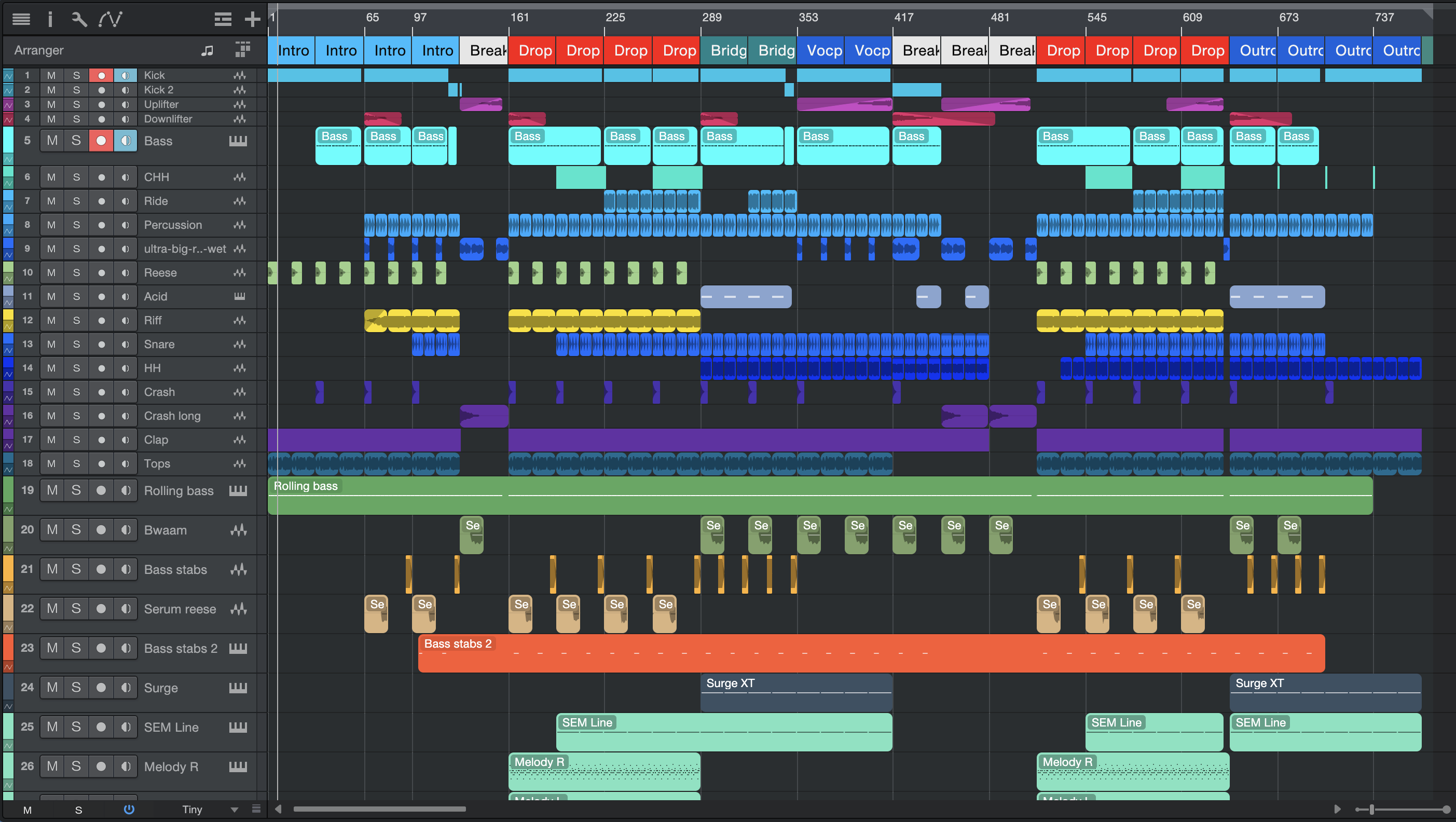Image resolution: width=1456 pixels, height=822 pixels.
Task: Disable record arm on Bass track
Action: click(x=101, y=140)
